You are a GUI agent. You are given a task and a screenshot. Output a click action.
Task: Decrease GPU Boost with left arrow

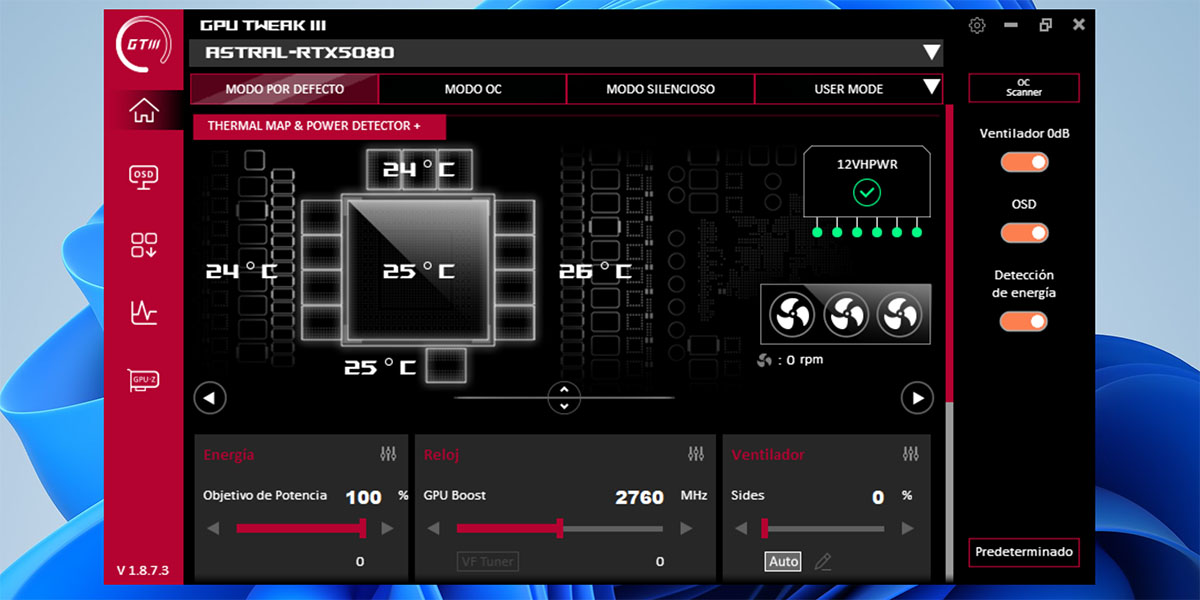tap(433, 528)
